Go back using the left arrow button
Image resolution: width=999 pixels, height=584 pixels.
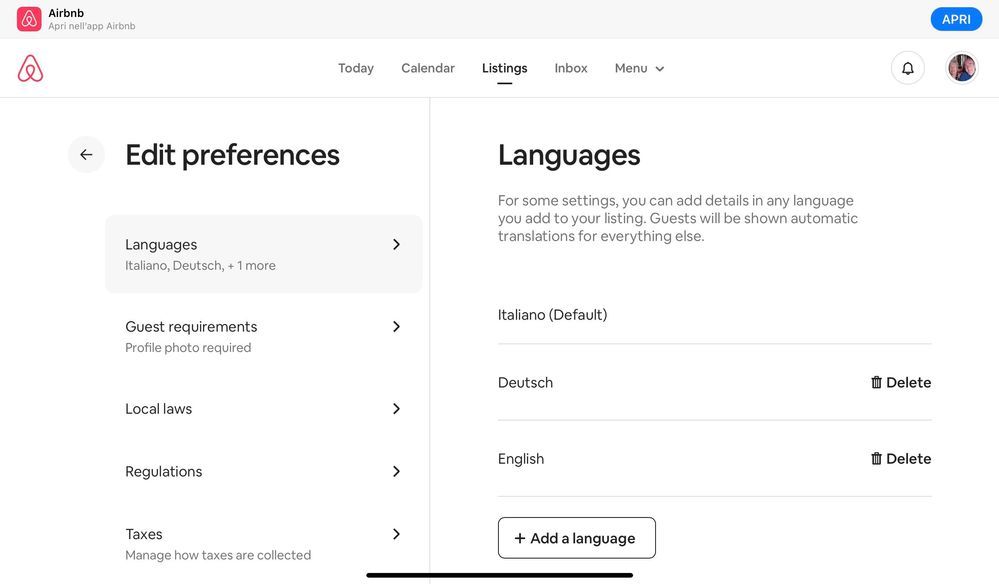(x=86, y=155)
